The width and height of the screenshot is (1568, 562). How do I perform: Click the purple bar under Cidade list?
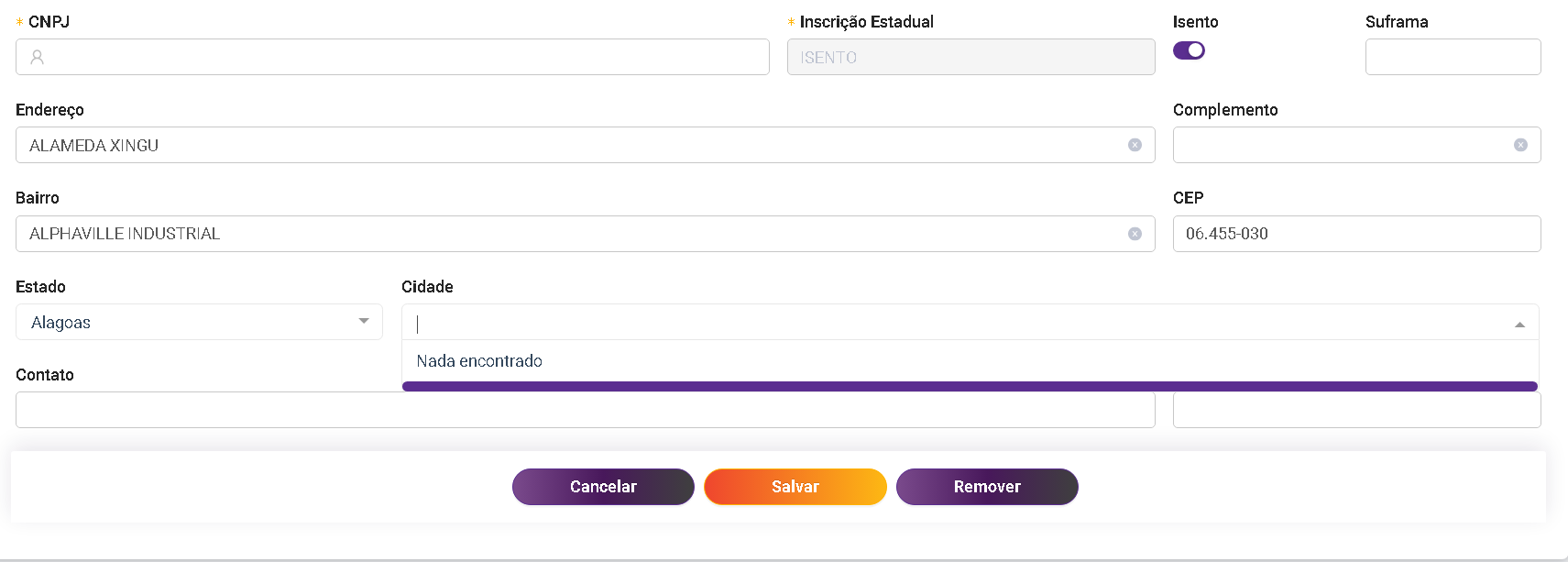[970, 387]
